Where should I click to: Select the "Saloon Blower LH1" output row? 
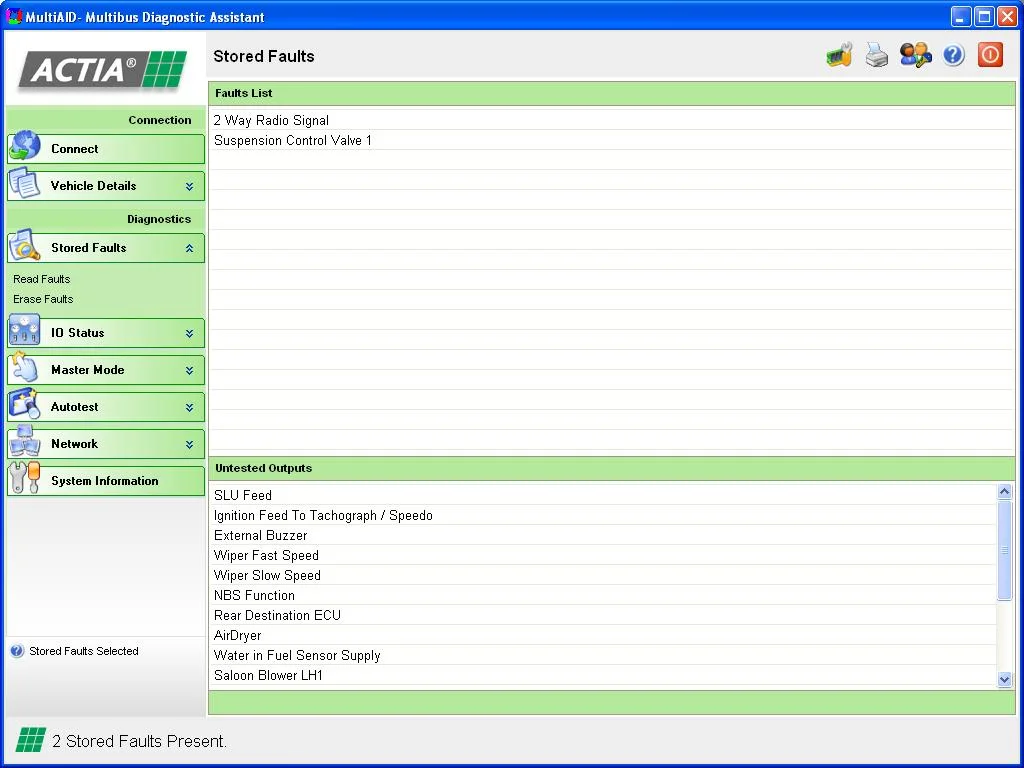(603, 675)
